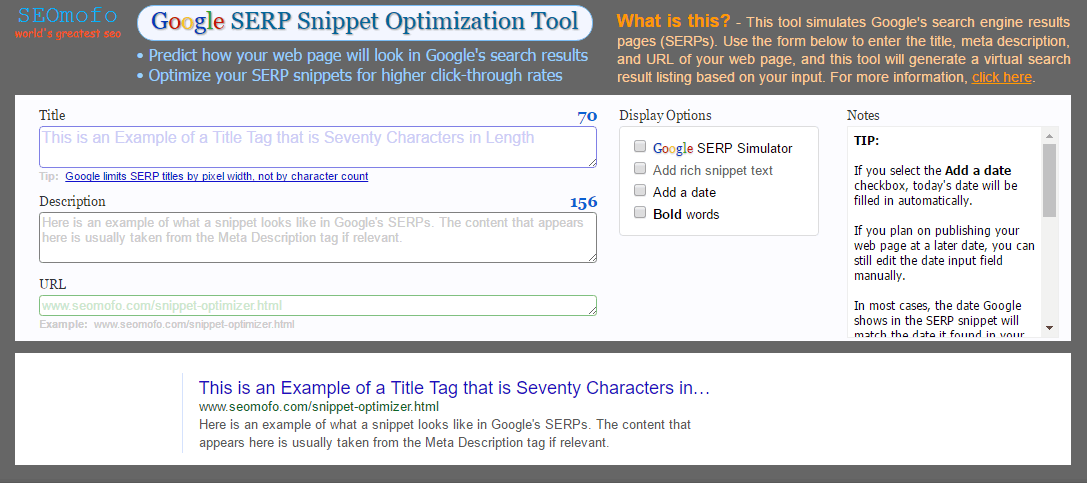Image resolution: width=1087 pixels, height=483 pixels.
Task: Click the Google SERP Snippet Optimization Tool heading
Action: (x=365, y=22)
